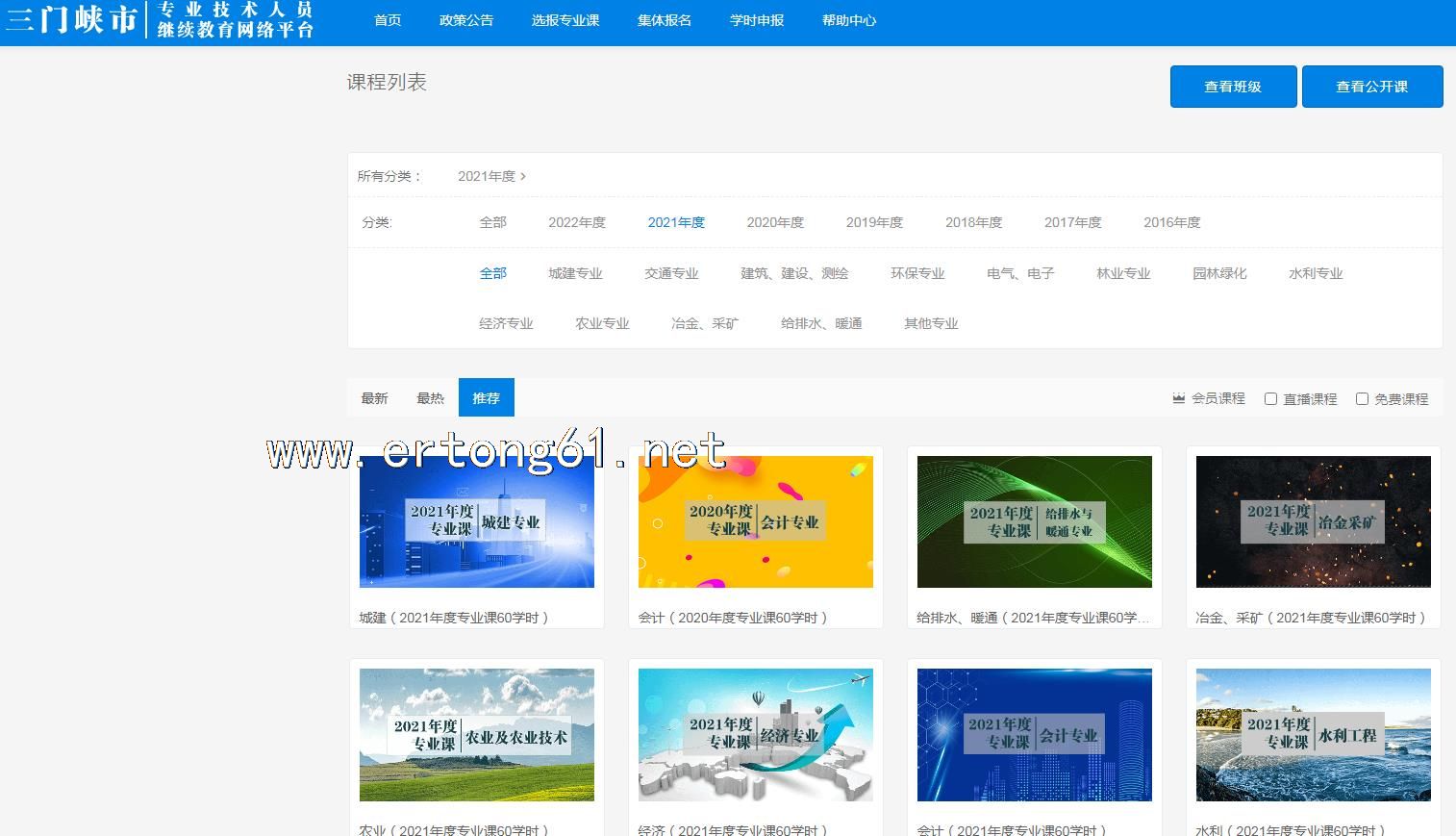Select the 林业专业 category filter
This screenshot has height=836, width=1456.
[1122, 273]
